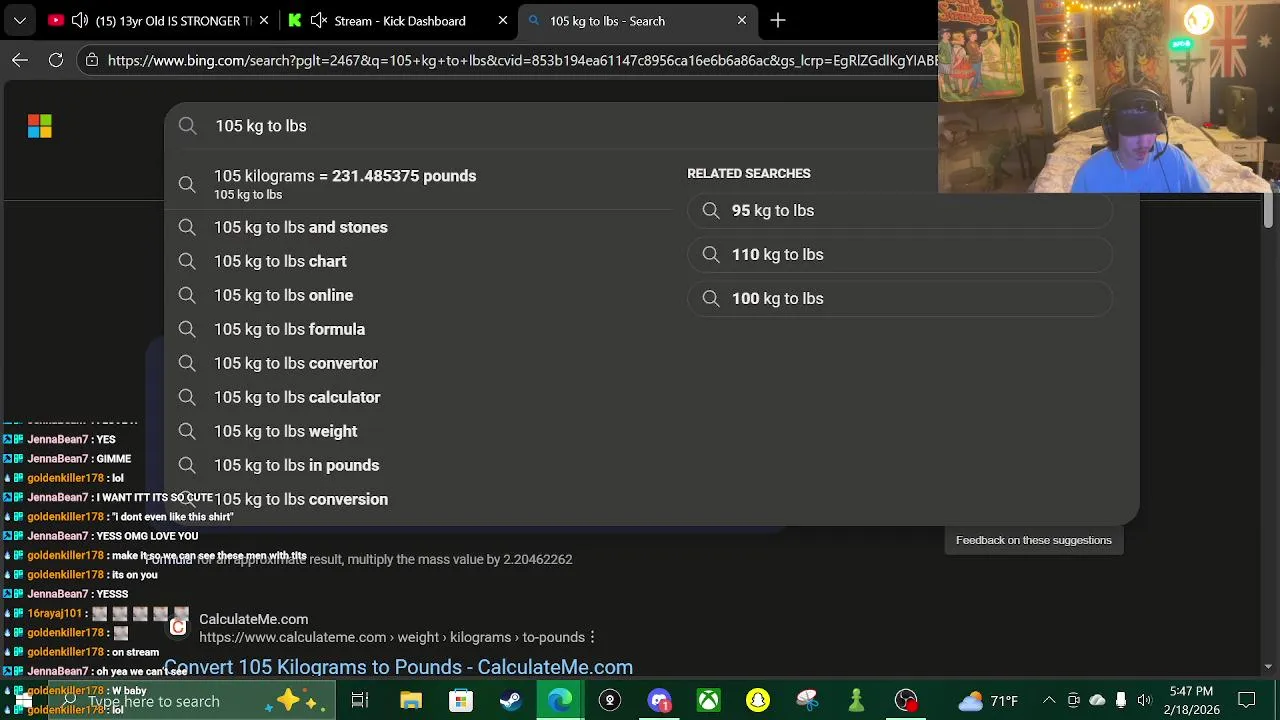Choose suggestion 105 kg to lbs calculator

coord(420,397)
